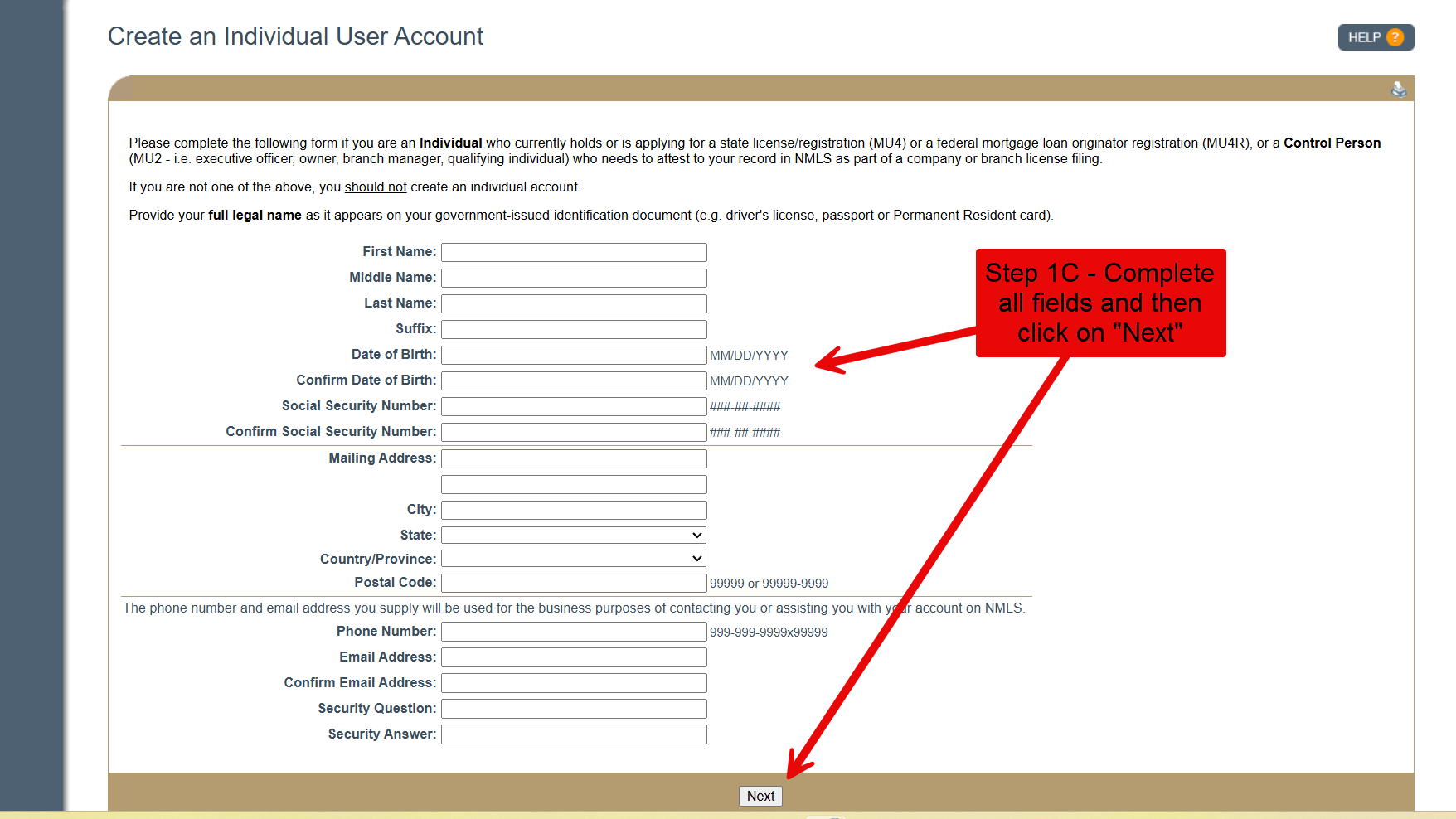This screenshot has height=819, width=1456.
Task: Click the Security Question field
Action: coord(574,709)
